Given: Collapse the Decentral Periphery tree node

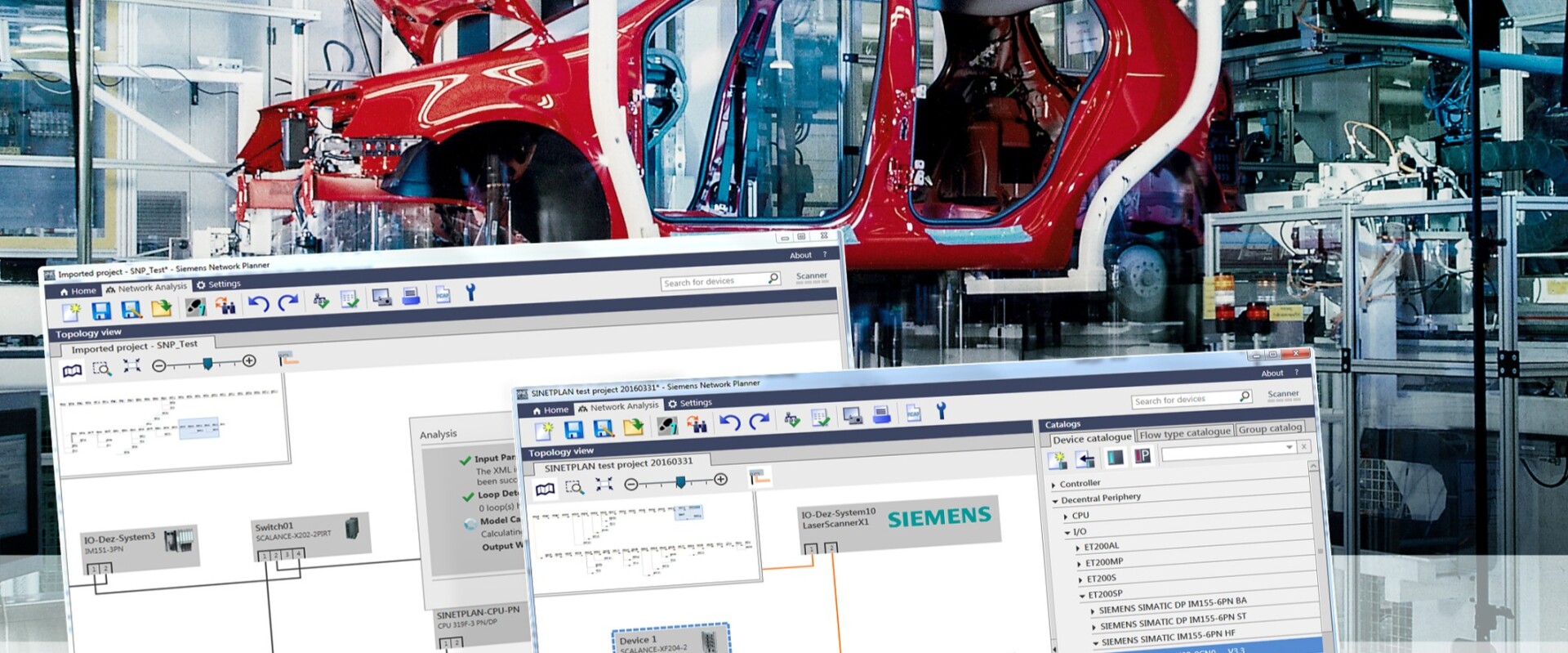Looking at the screenshot, I should (1055, 501).
